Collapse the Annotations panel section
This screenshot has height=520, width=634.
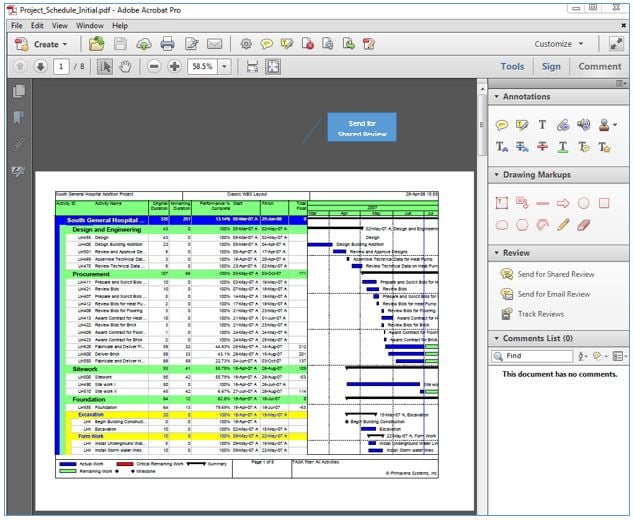pyautogui.click(x=497, y=97)
